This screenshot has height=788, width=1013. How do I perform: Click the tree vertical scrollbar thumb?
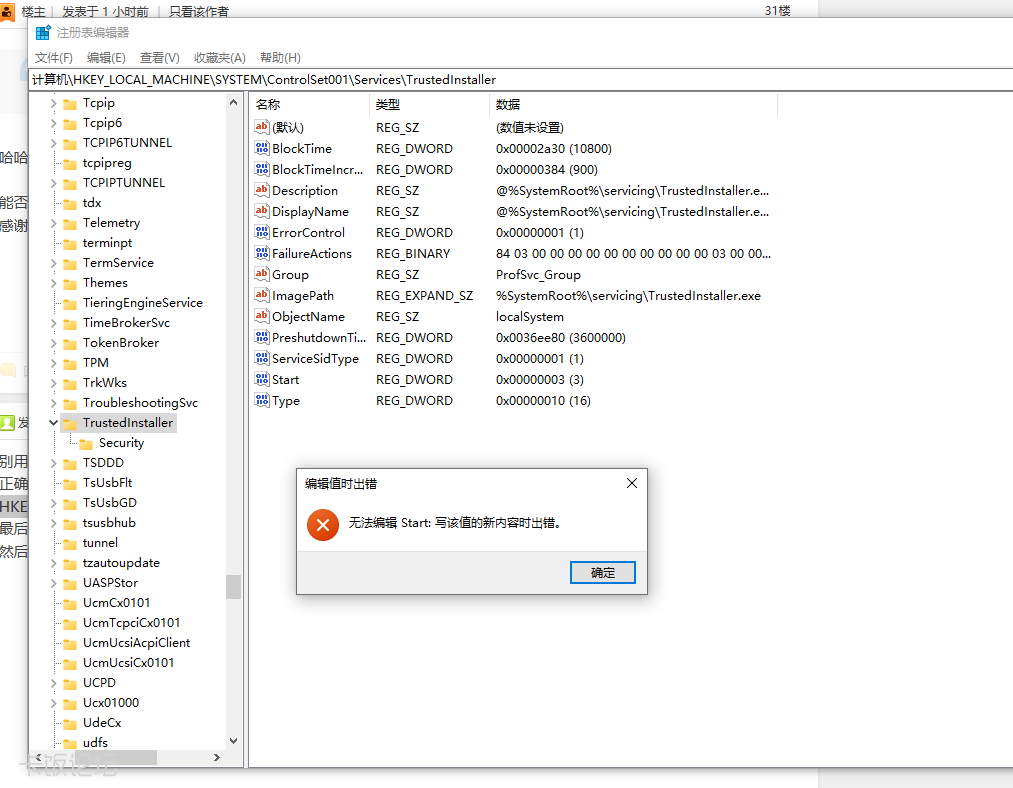tap(233, 586)
